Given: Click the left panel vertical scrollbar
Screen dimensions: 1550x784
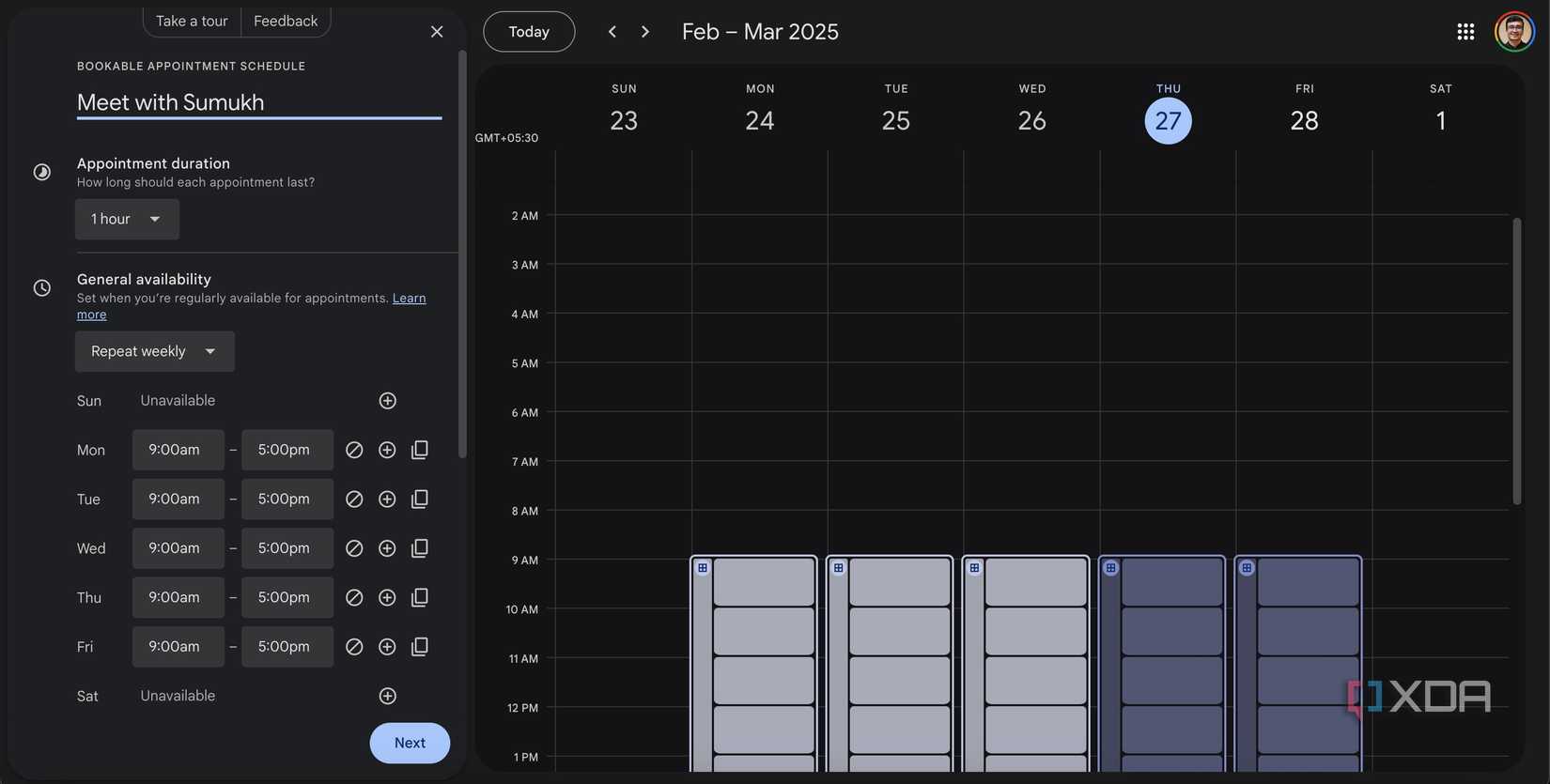Looking at the screenshot, I should (461, 254).
